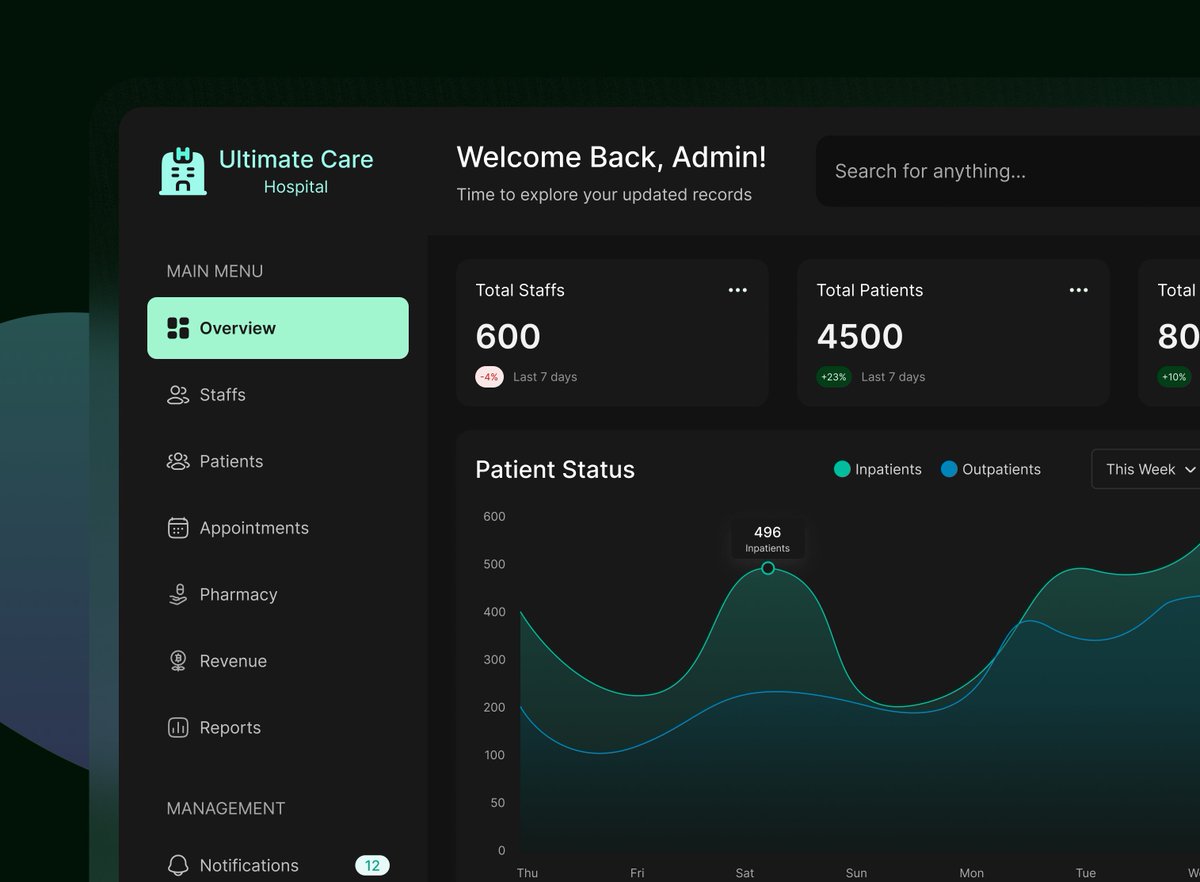This screenshot has height=882, width=1200.
Task: Click the Ultimate Care title text
Action: 296,159
